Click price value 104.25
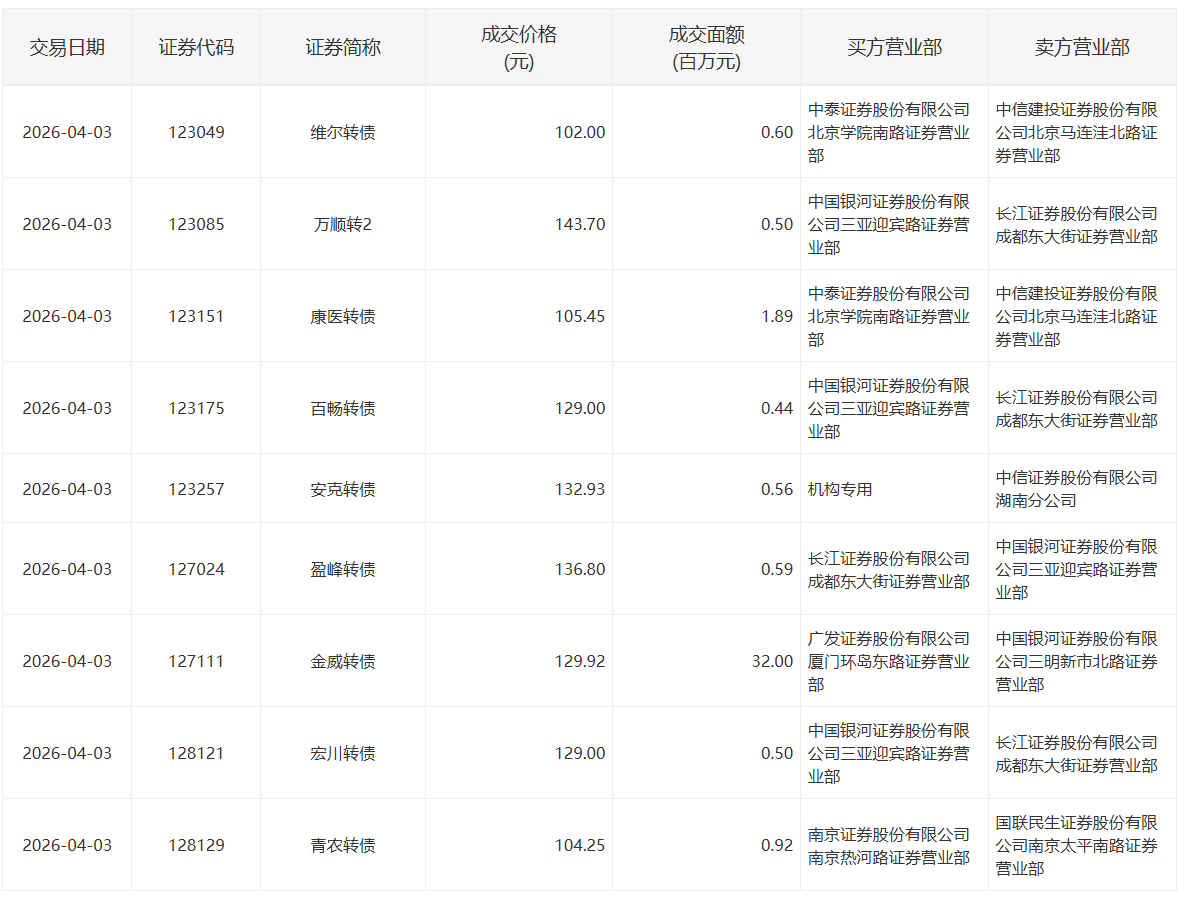This screenshot has width=1184, height=900. [x=580, y=846]
